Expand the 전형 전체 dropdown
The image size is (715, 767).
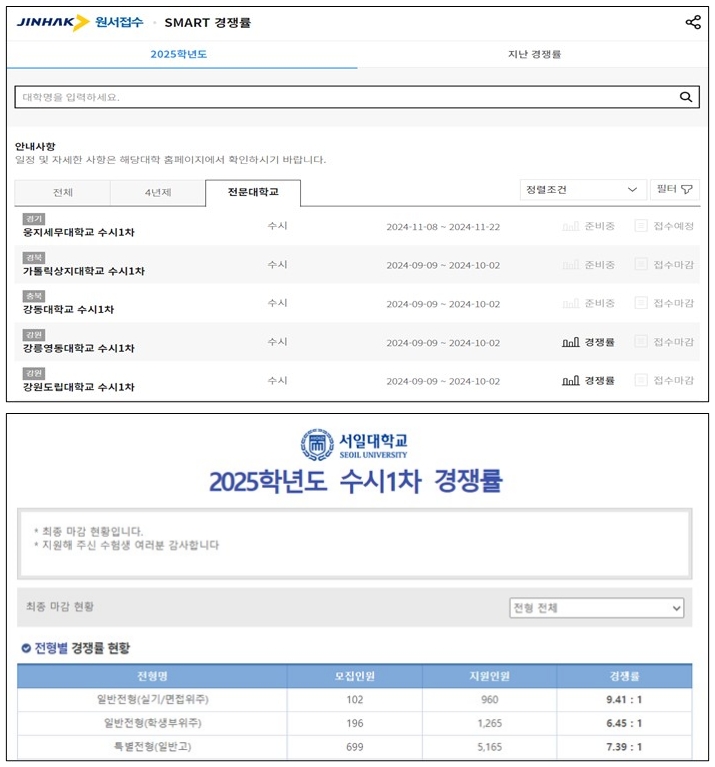click(596, 608)
